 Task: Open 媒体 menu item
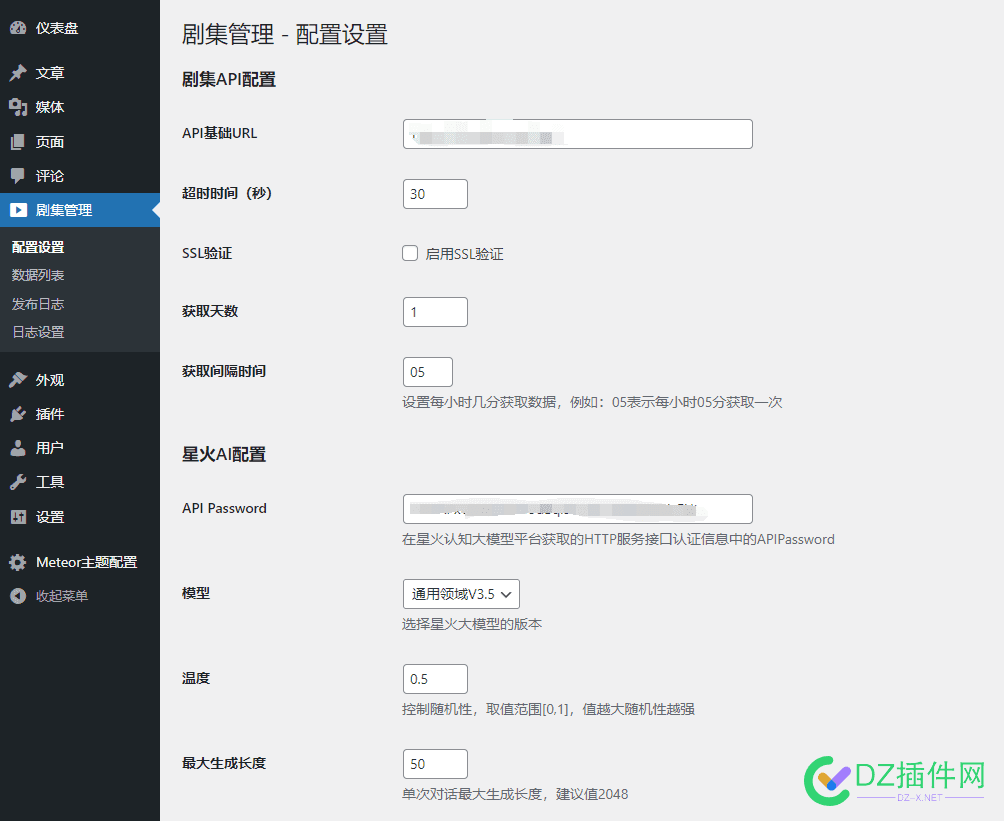79,107
